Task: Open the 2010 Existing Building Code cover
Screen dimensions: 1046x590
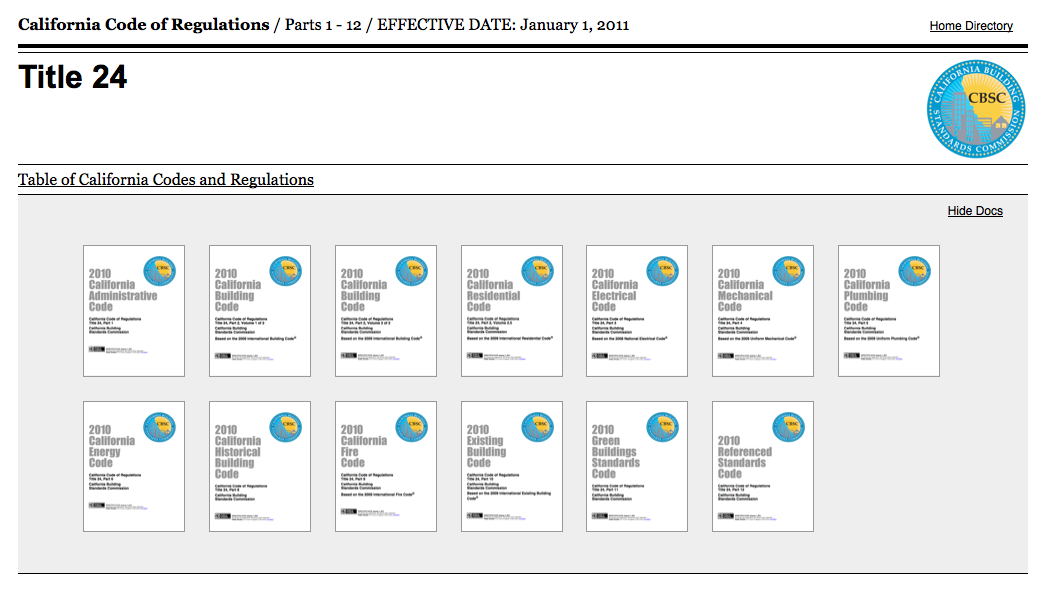Action: pos(511,467)
